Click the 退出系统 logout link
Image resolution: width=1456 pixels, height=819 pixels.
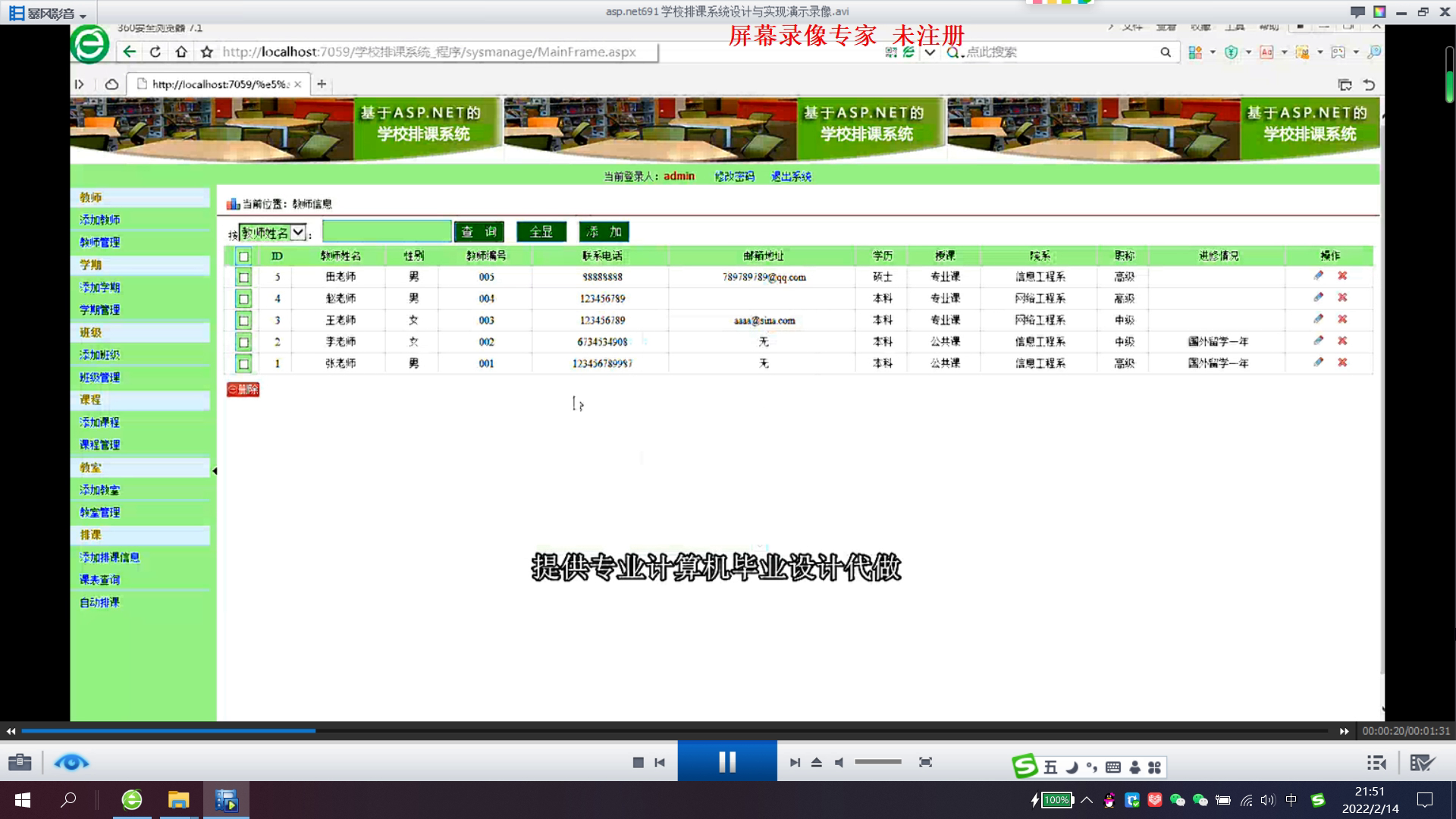pyautogui.click(x=791, y=177)
